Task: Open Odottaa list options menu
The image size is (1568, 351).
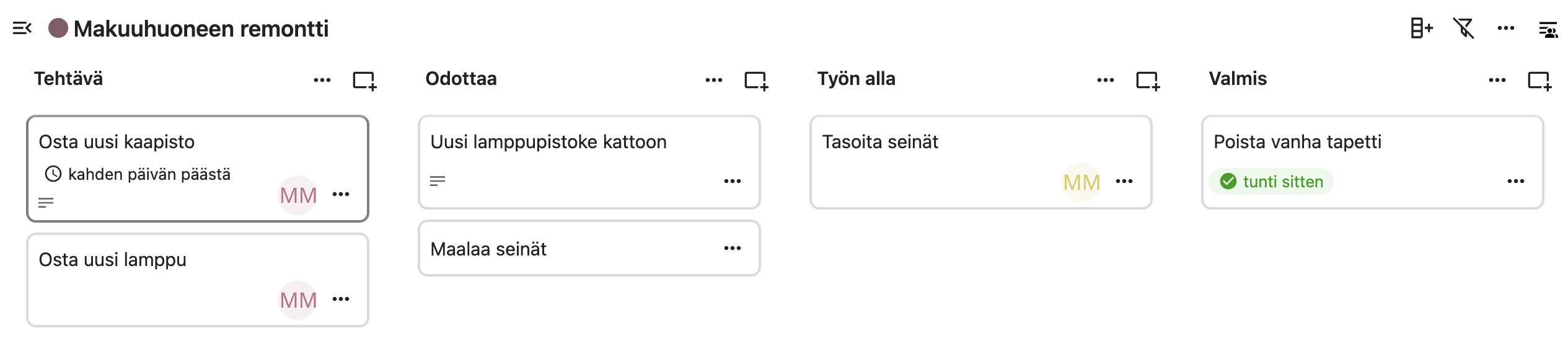Action: [714, 81]
